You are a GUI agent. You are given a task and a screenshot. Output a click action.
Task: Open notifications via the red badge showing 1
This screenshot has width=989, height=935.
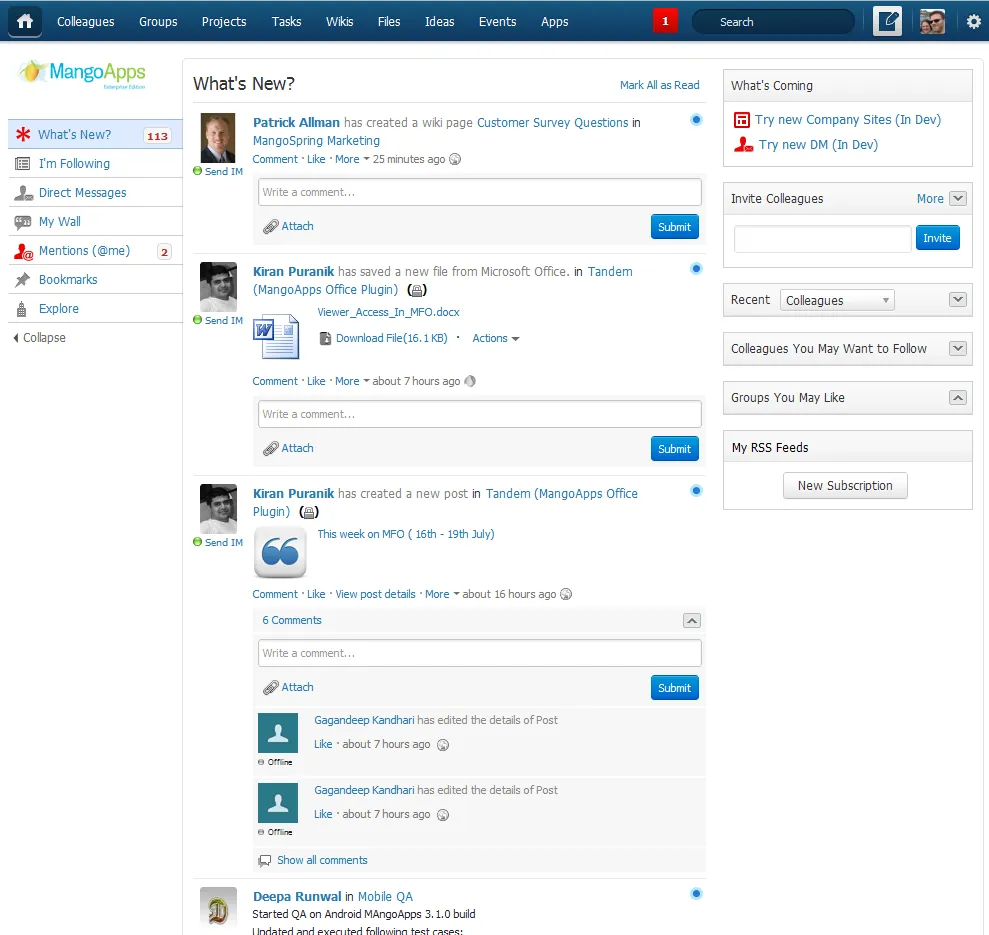[665, 19]
